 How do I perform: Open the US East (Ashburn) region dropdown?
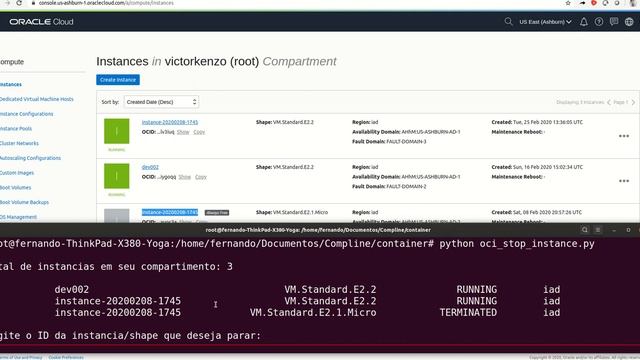pyautogui.click(x=545, y=22)
